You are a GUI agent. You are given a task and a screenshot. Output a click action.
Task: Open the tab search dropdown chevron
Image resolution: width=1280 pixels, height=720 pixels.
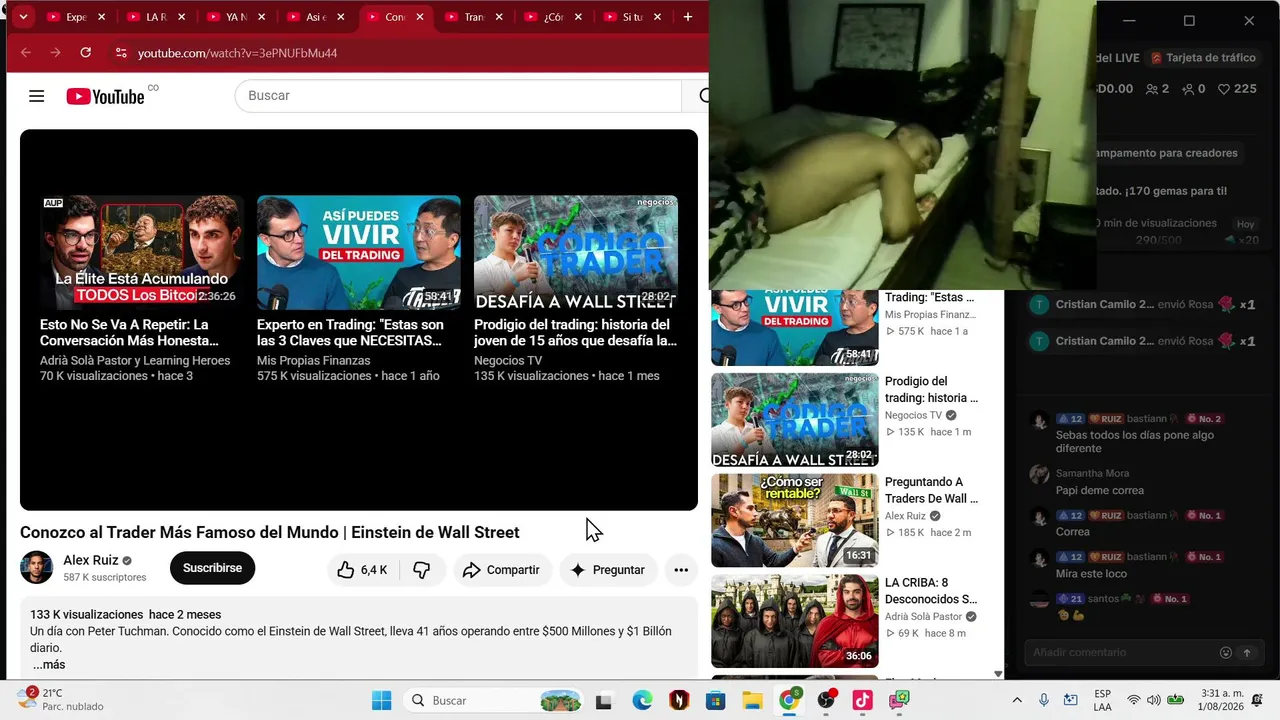23,17
